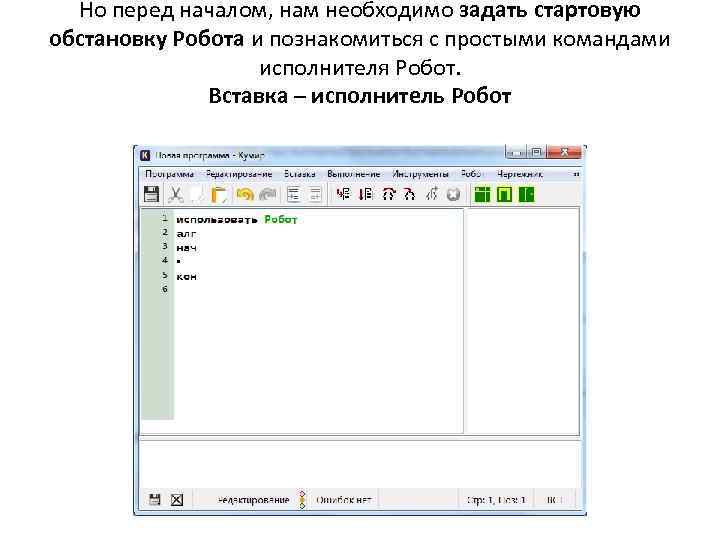Open the green Robot window icon

click(482, 194)
